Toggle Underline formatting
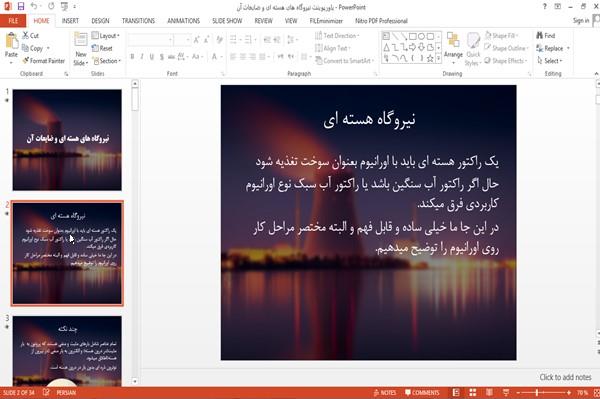Image resolution: width=600 pixels, height=399 pixels. [x=152, y=57]
